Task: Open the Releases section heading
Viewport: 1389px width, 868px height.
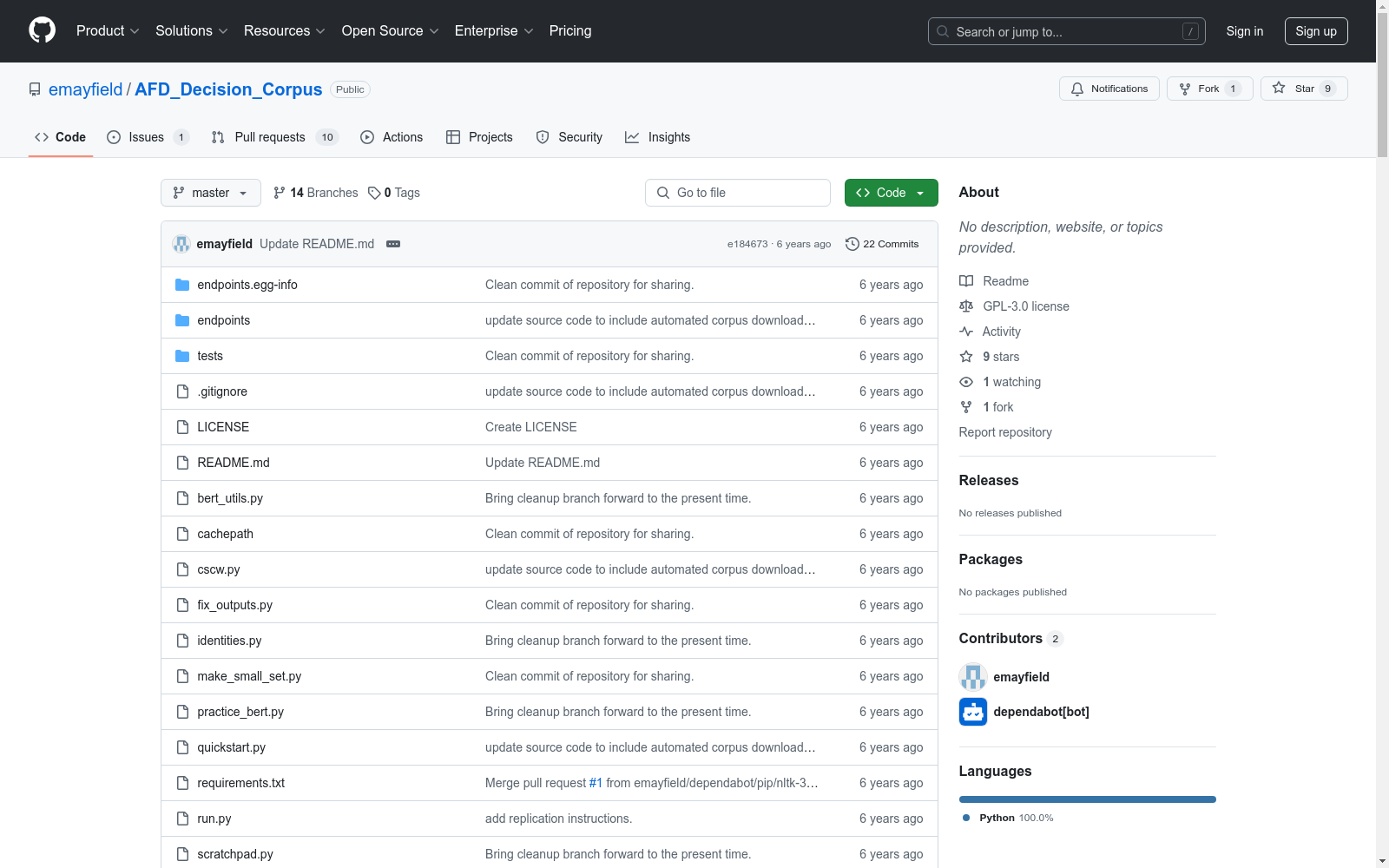Action: click(989, 480)
